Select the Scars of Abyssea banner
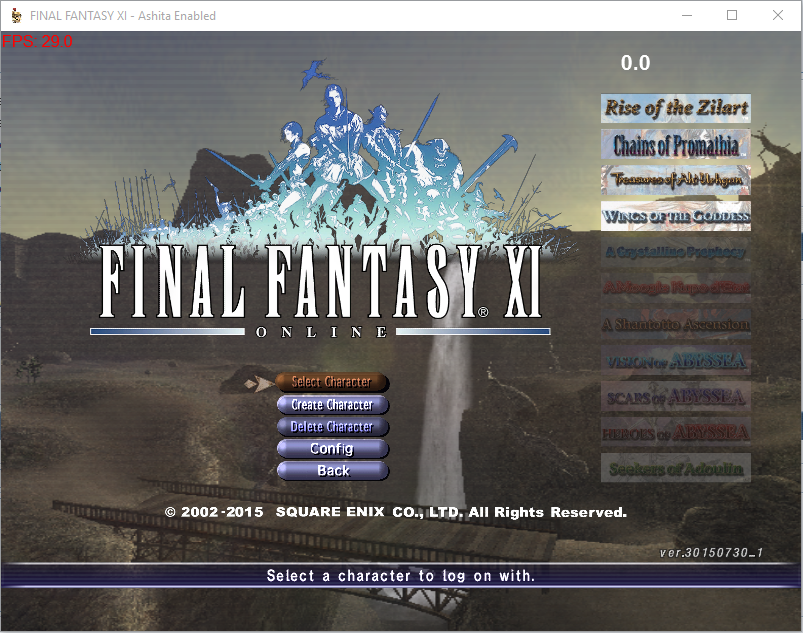 click(676, 396)
